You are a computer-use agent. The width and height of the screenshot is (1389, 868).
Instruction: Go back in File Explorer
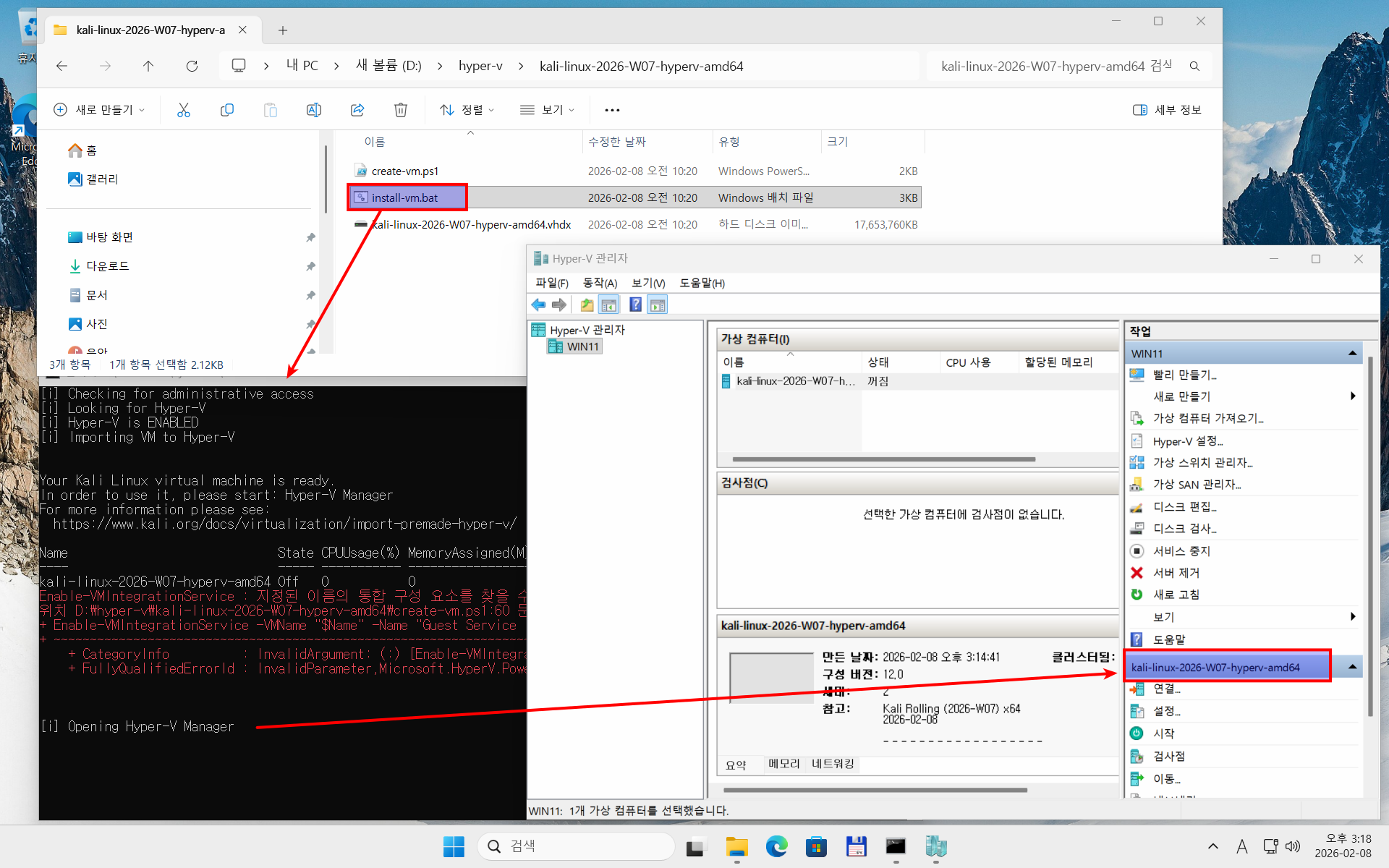pos(62,66)
